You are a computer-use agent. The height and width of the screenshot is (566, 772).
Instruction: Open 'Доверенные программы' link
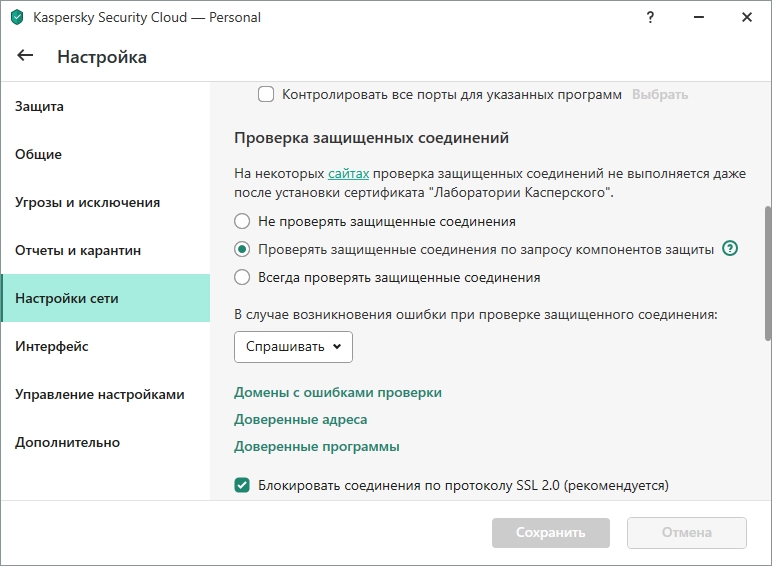(x=317, y=446)
